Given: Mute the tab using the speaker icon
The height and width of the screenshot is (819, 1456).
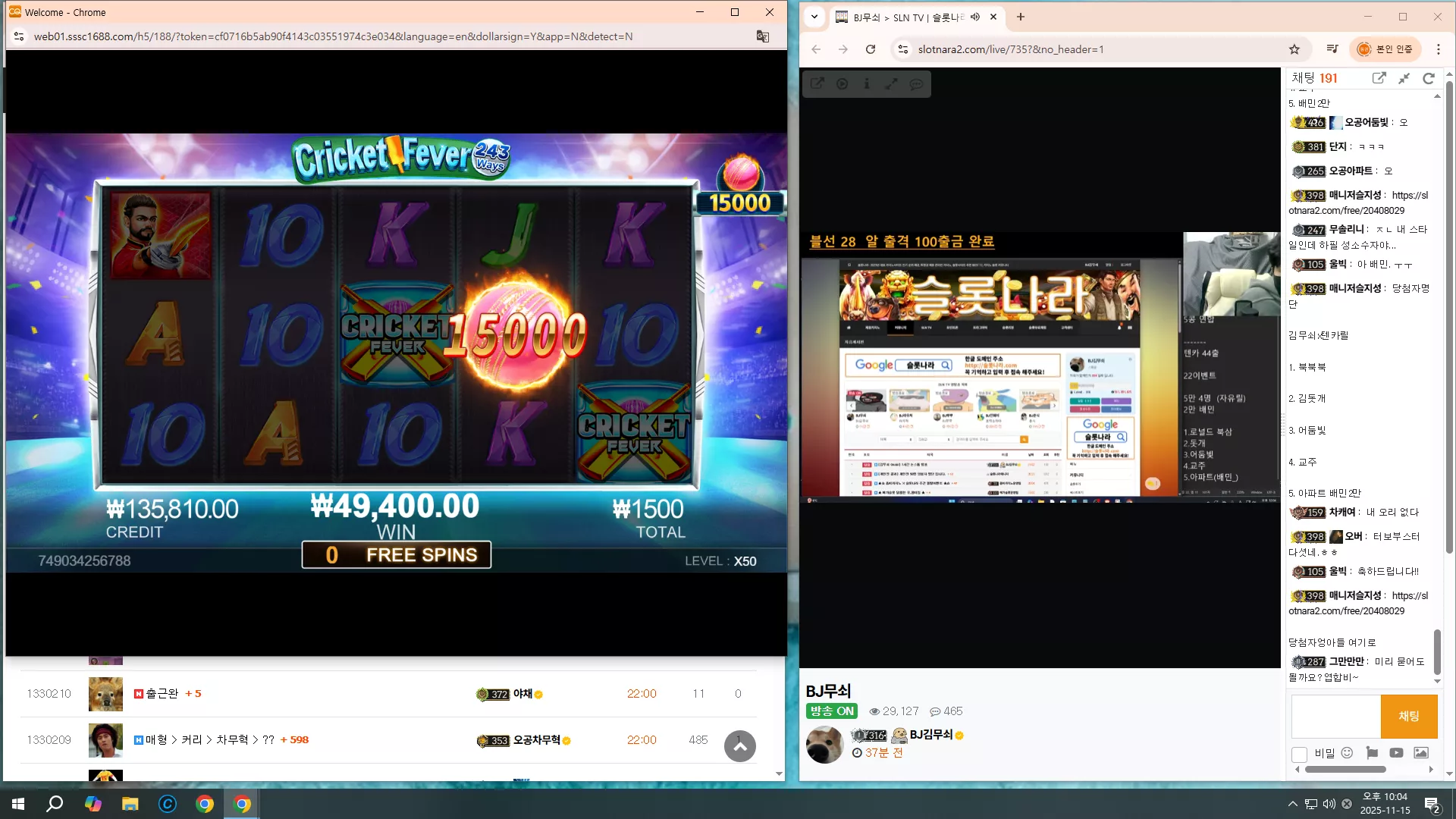Looking at the screenshot, I should click(975, 17).
